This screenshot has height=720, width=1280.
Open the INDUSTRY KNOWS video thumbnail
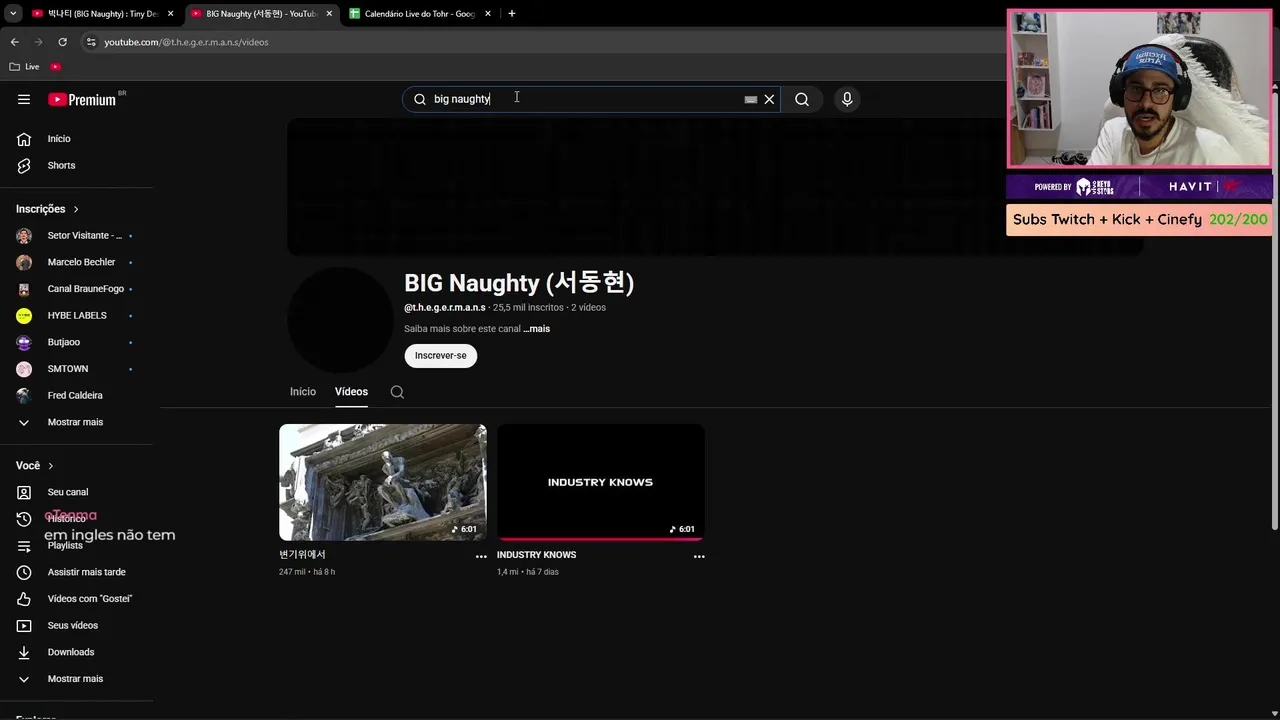pyautogui.click(x=601, y=482)
